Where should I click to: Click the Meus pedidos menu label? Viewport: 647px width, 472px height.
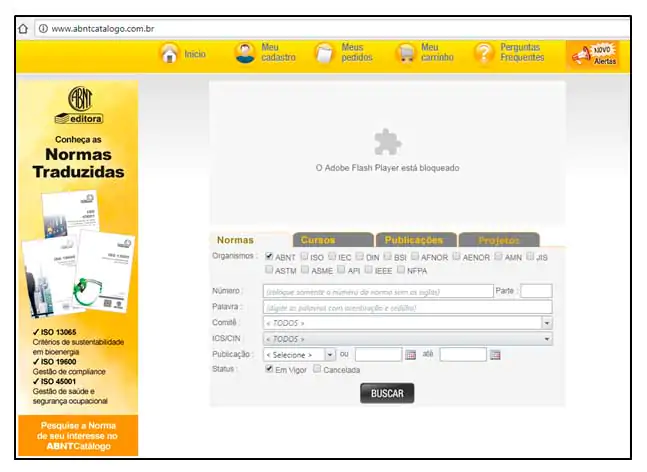tap(357, 52)
